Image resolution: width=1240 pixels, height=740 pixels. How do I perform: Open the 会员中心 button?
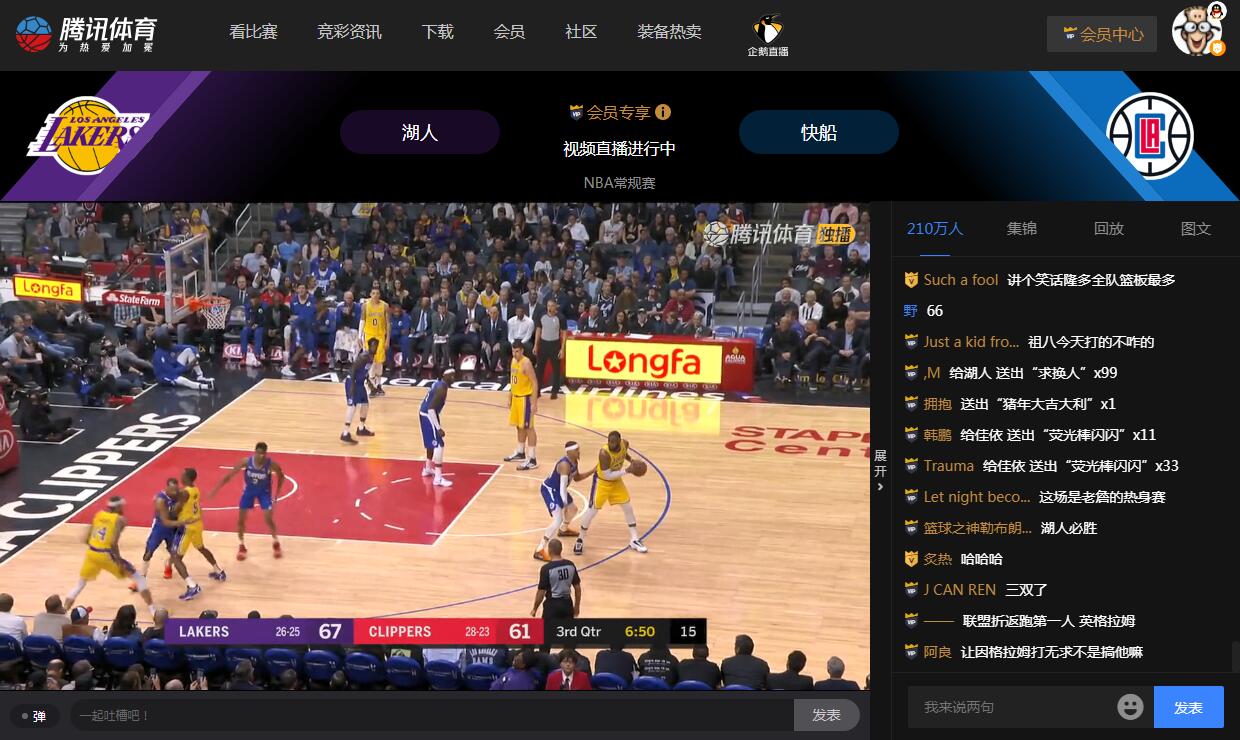coord(1102,34)
